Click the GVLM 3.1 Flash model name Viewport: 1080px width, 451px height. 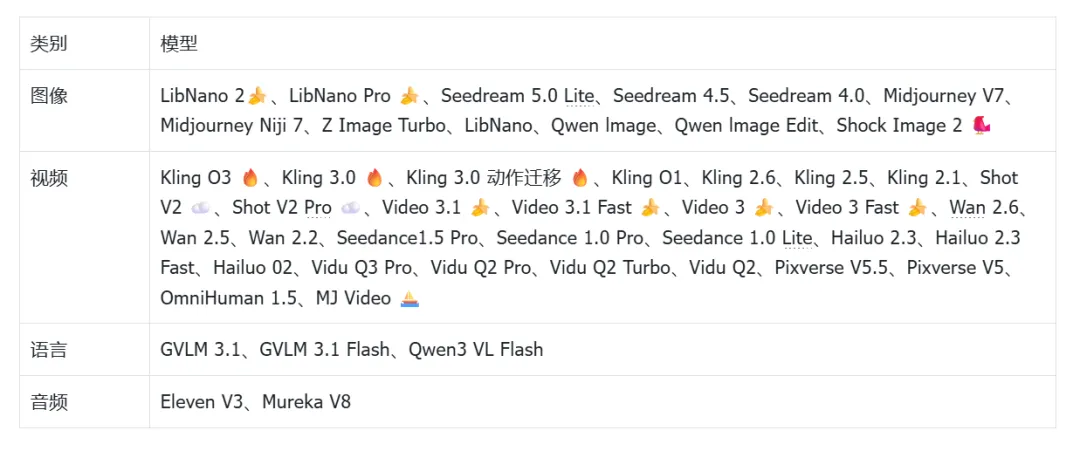tap(324, 349)
